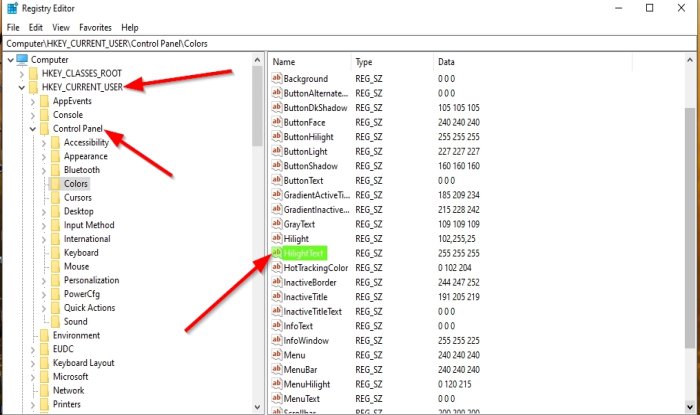Click the Environment folder icon
Screen dimensions: 700x415
pos(44,335)
